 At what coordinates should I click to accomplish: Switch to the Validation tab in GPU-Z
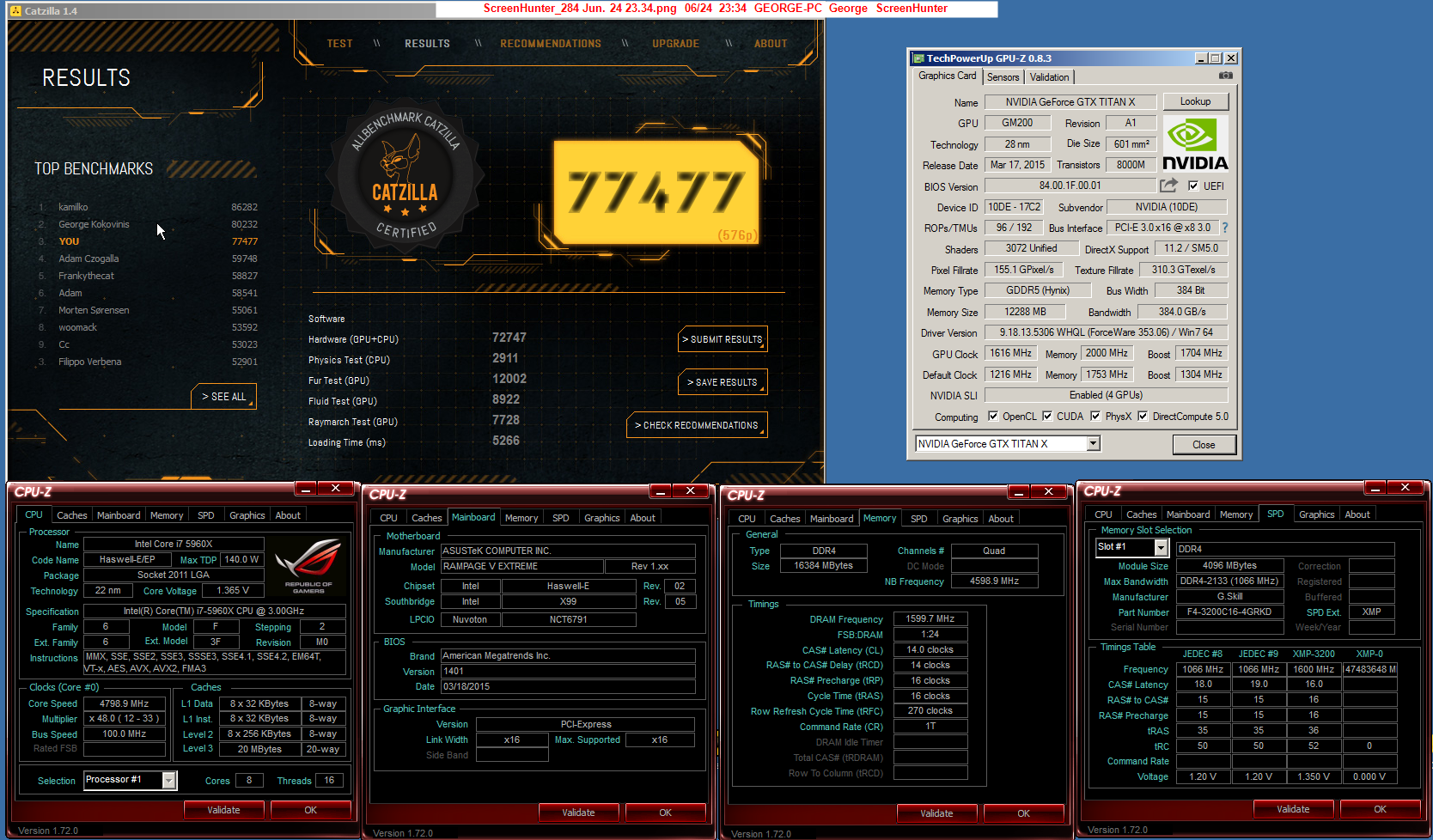point(1049,77)
